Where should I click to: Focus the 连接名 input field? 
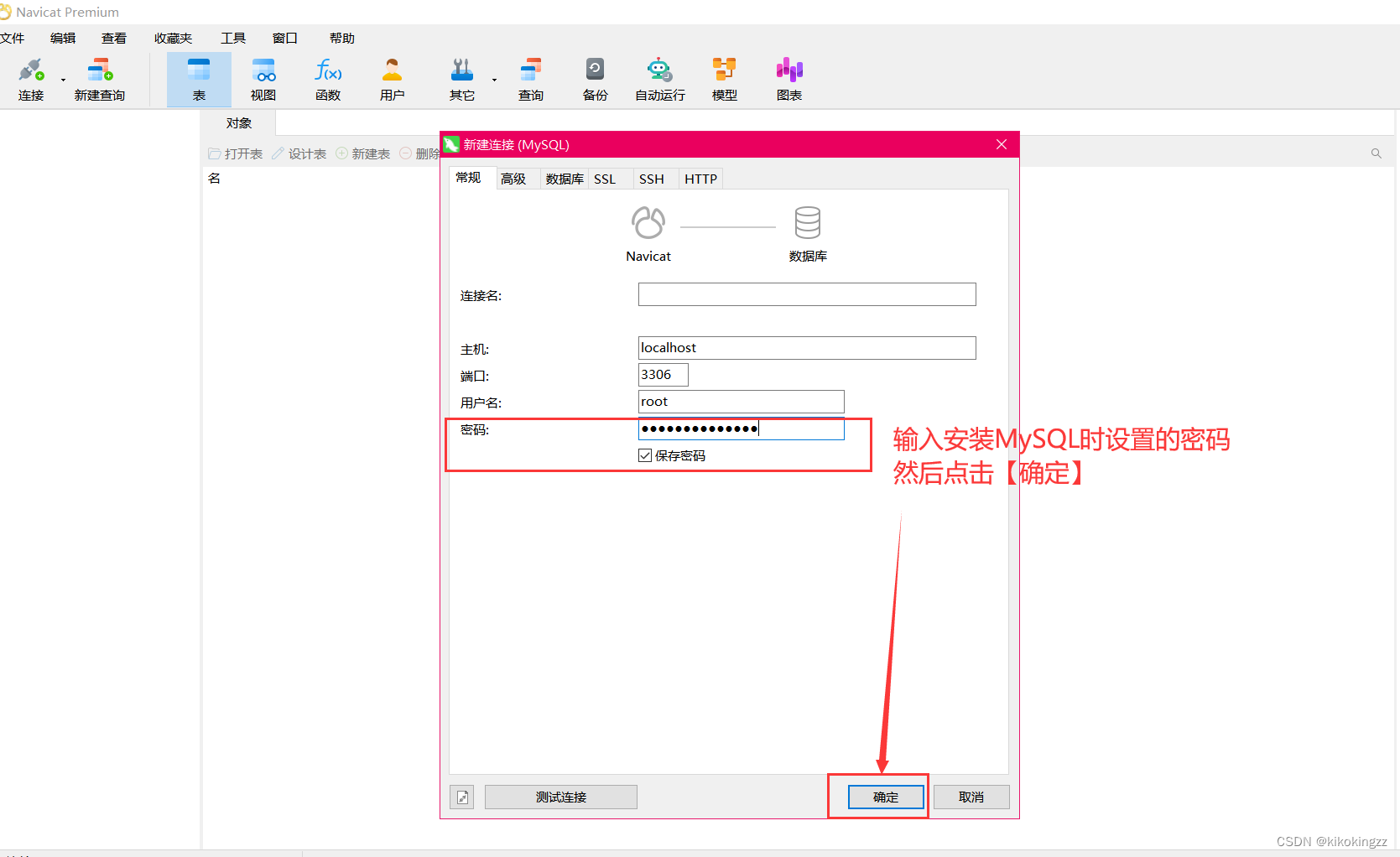(807, 294)
